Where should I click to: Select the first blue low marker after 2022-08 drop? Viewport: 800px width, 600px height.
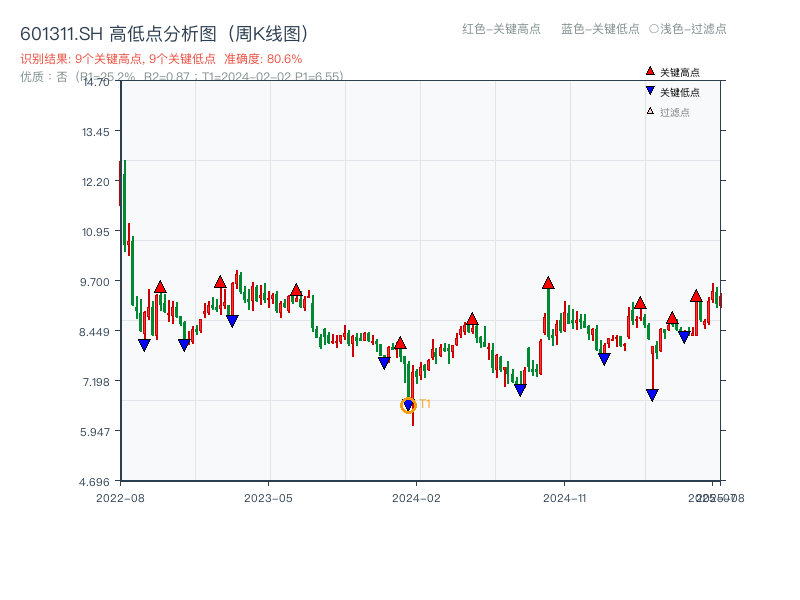(144, 345)
